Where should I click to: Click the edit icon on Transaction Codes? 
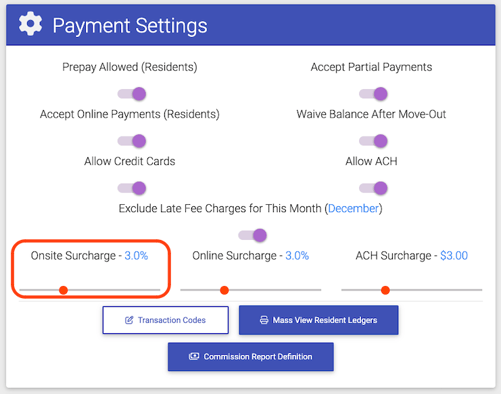pos(129,320)
